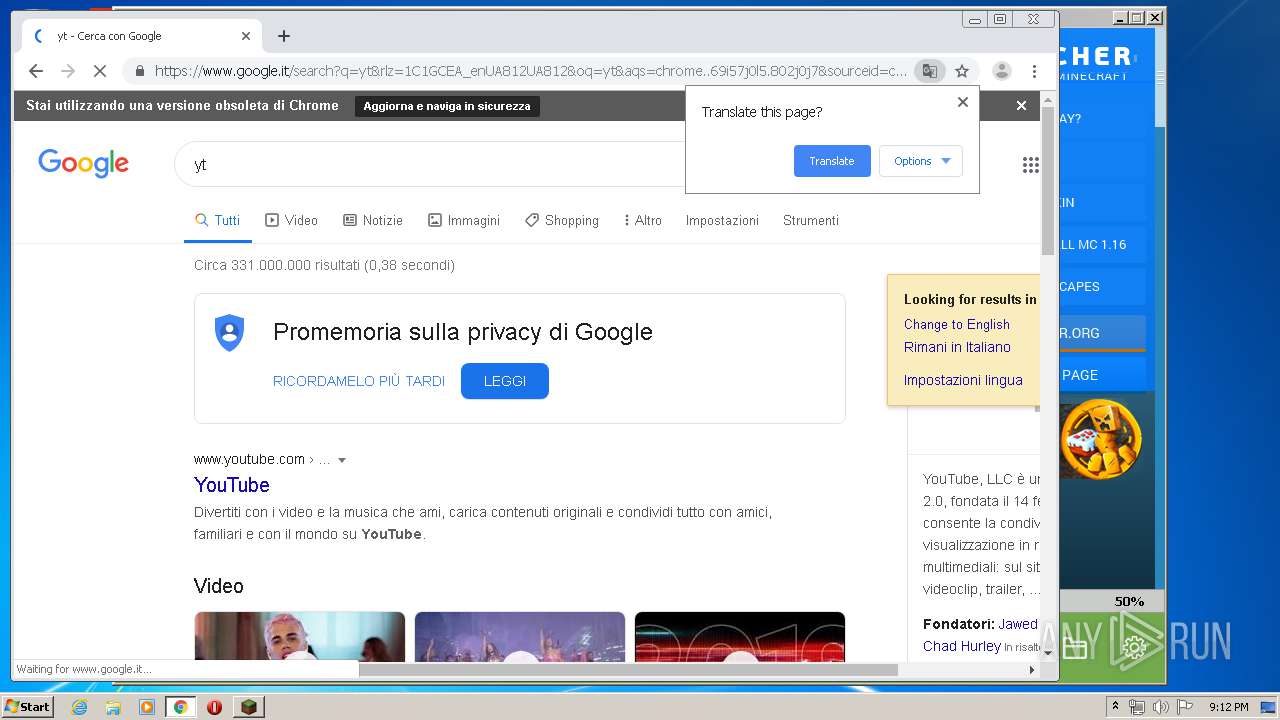This screenshot has width=1280, height=720.
Task: Switch to the Notizie search tab
Action: pyautogui.click(x=372, y=220)
